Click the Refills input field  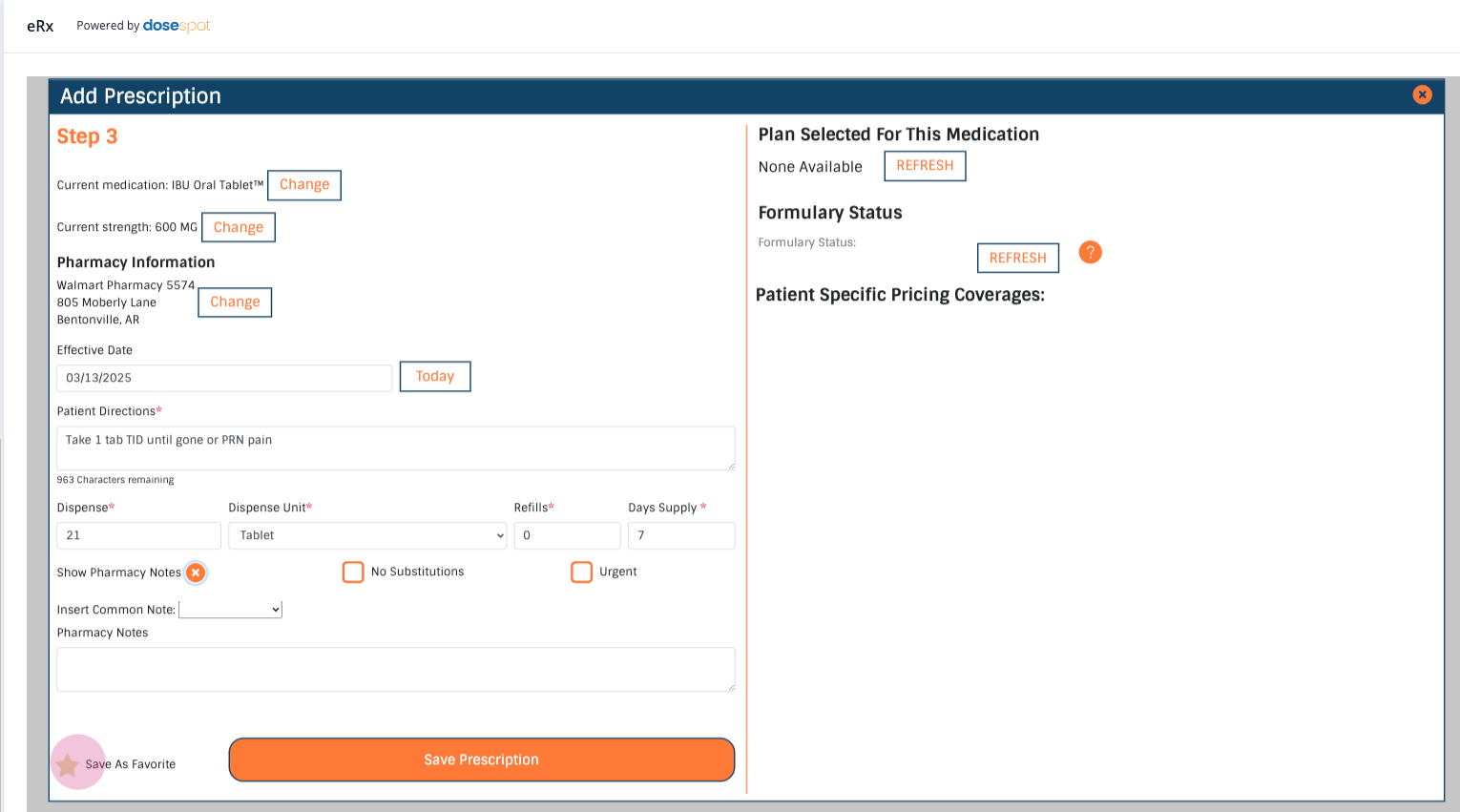[x=567, y=535]
